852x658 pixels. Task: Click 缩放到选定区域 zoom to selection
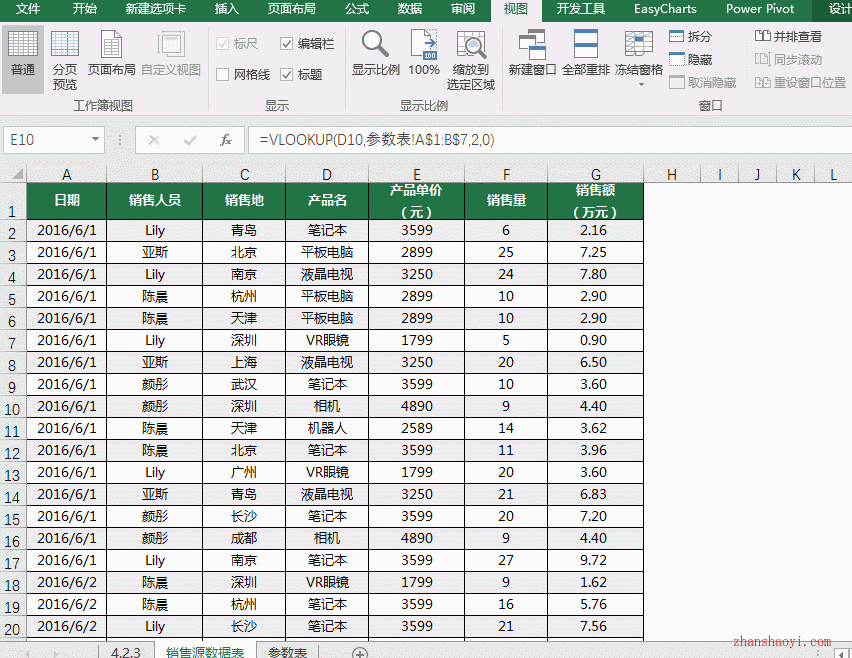pyautogui.click(x=471, y=60)
